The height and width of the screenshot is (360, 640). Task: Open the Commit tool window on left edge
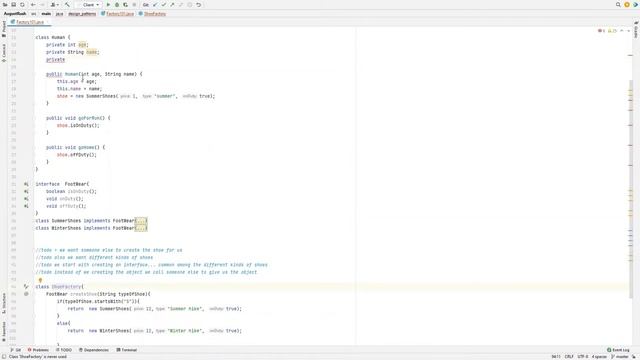click(4, 53)
